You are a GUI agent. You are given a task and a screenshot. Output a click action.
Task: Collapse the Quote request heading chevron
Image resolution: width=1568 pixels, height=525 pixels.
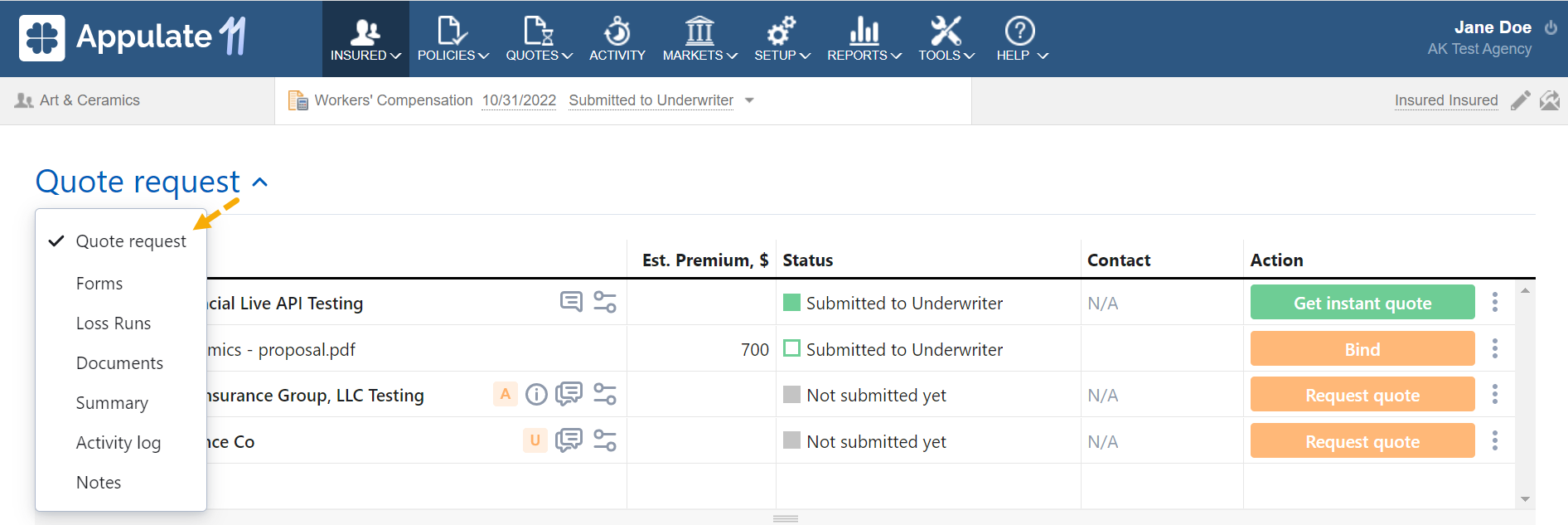[260, 182]
